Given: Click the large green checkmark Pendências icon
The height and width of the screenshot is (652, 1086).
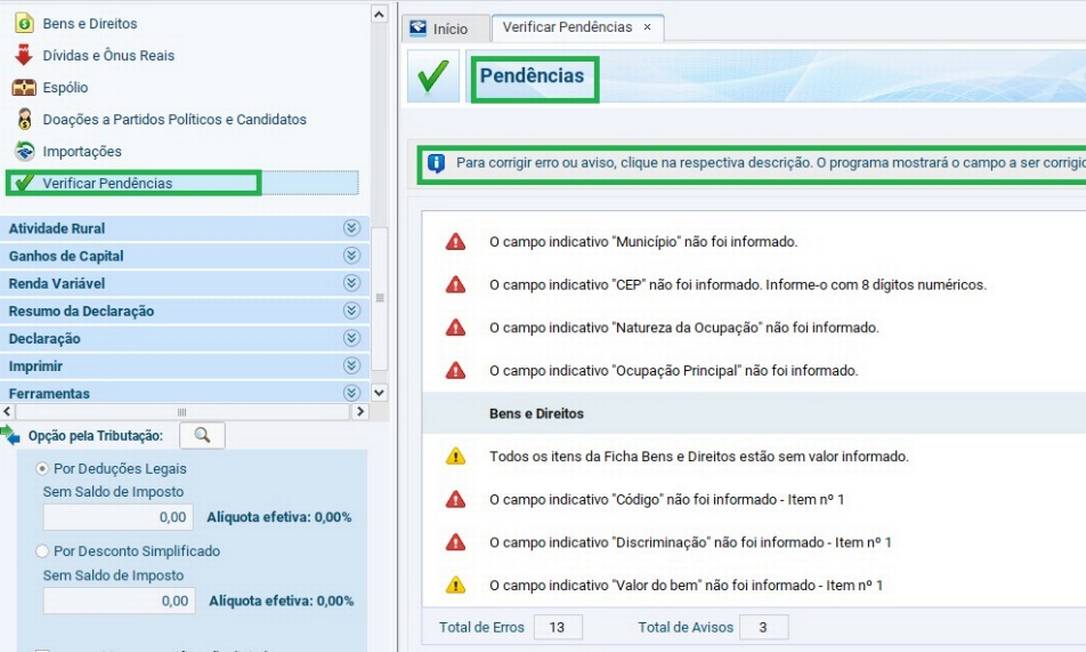Looking at the screenshot, I should tap(433, 77).
